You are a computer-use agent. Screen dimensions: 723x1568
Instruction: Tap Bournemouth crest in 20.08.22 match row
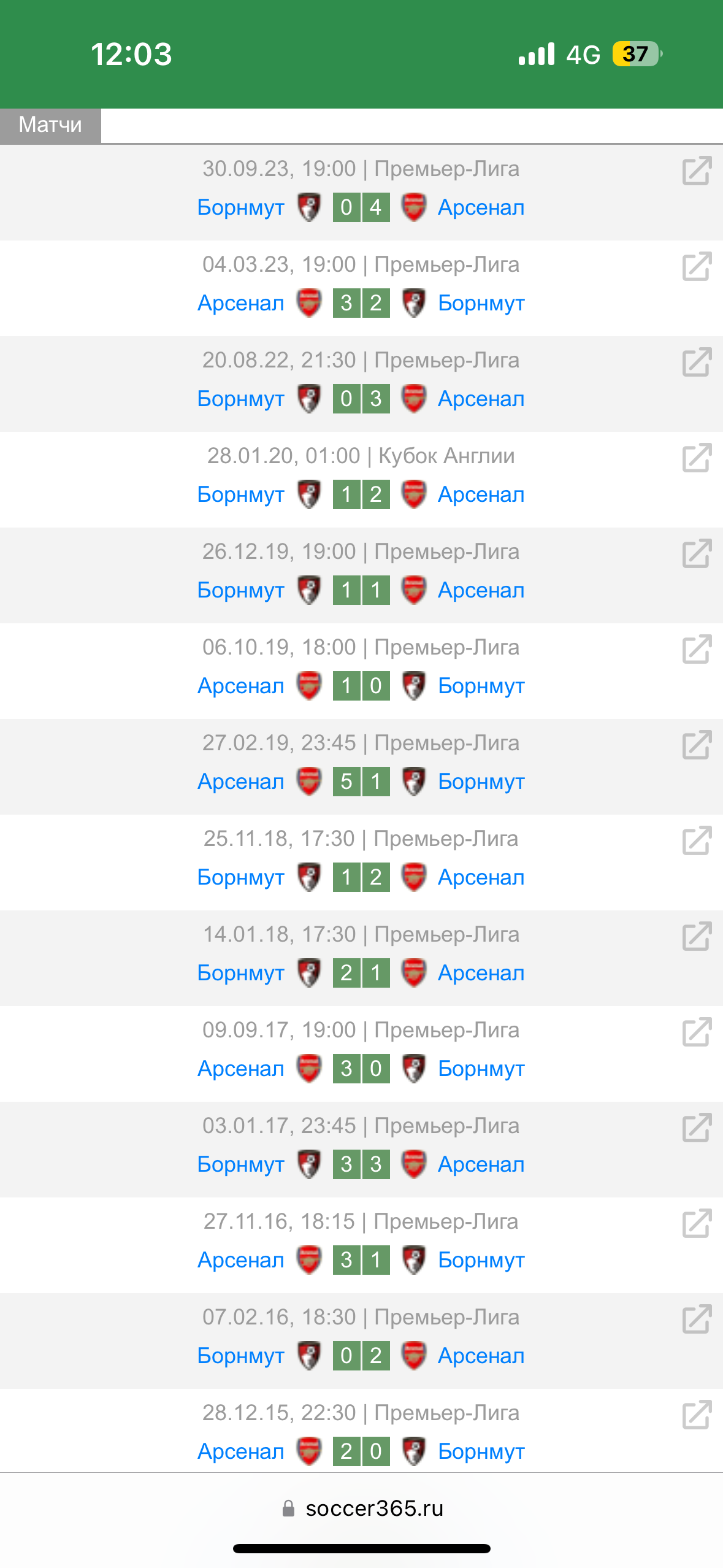coord(309,399)
